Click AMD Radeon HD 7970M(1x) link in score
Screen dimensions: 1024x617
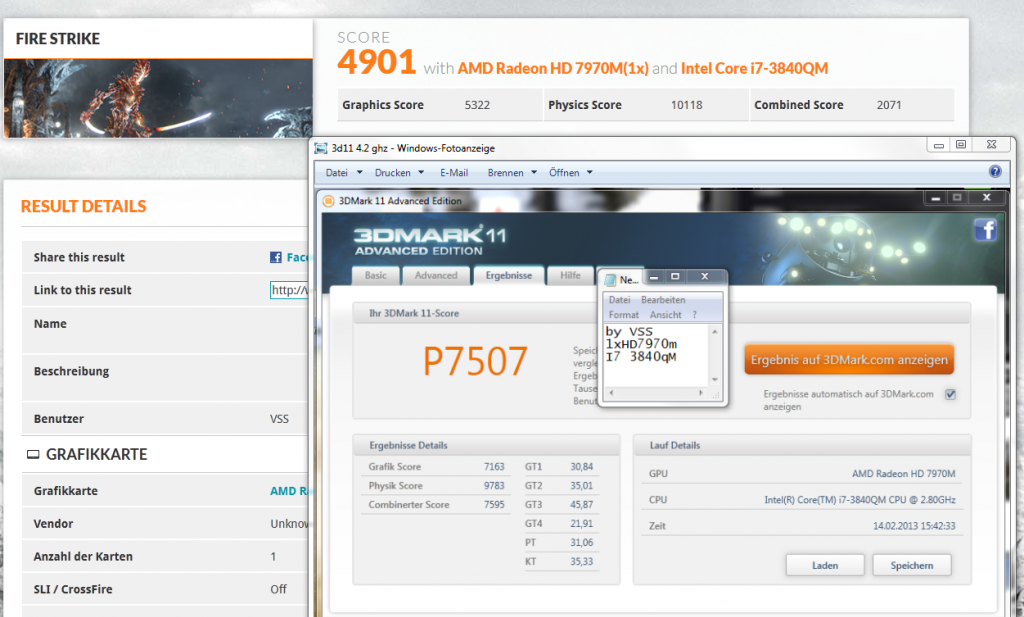(552, 69)
